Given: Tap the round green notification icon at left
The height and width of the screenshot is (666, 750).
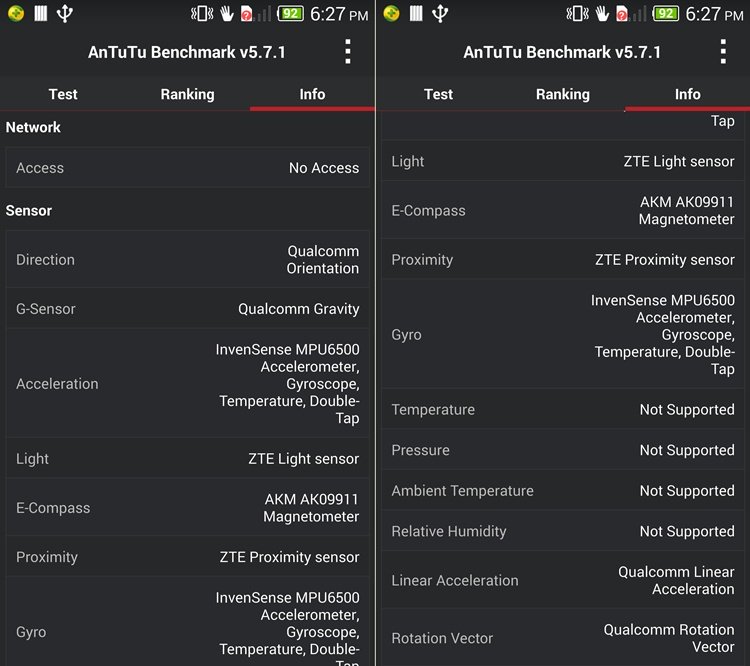Looking at the screenshot, I should tap(15, 14).
